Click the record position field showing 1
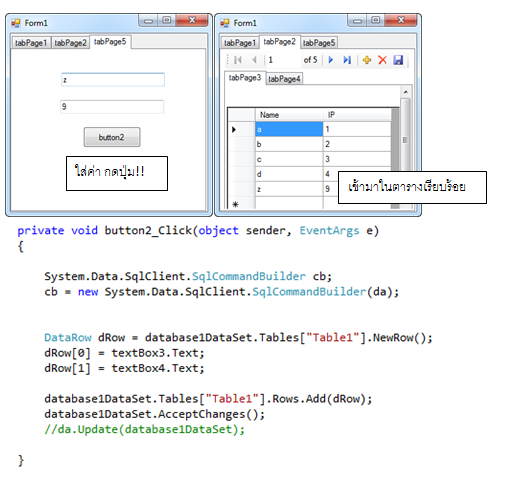 pyautogui.click(x=283, y=60)
